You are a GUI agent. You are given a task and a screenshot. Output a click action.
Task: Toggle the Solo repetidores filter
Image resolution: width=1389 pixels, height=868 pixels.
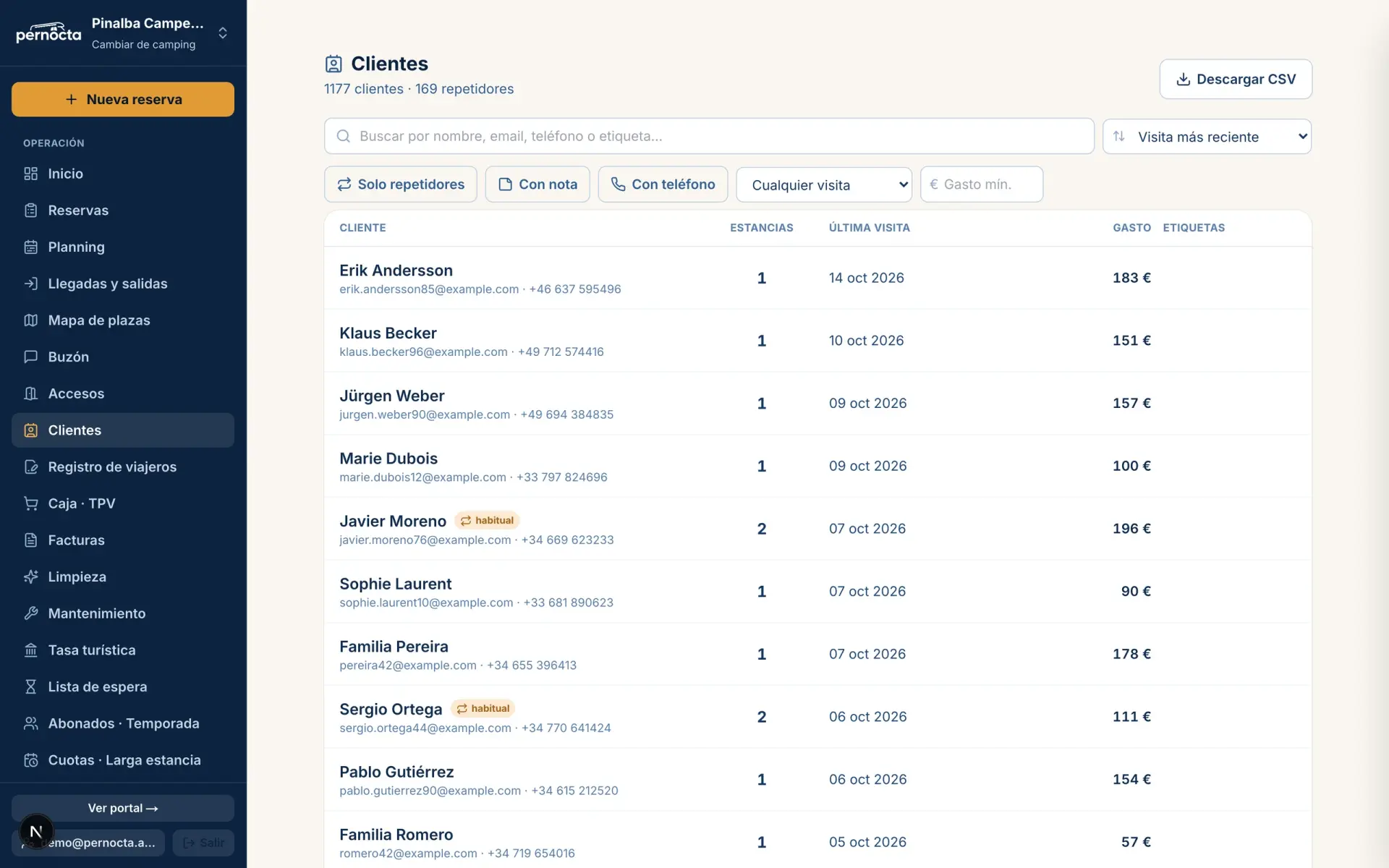click(x=401, y=184)
